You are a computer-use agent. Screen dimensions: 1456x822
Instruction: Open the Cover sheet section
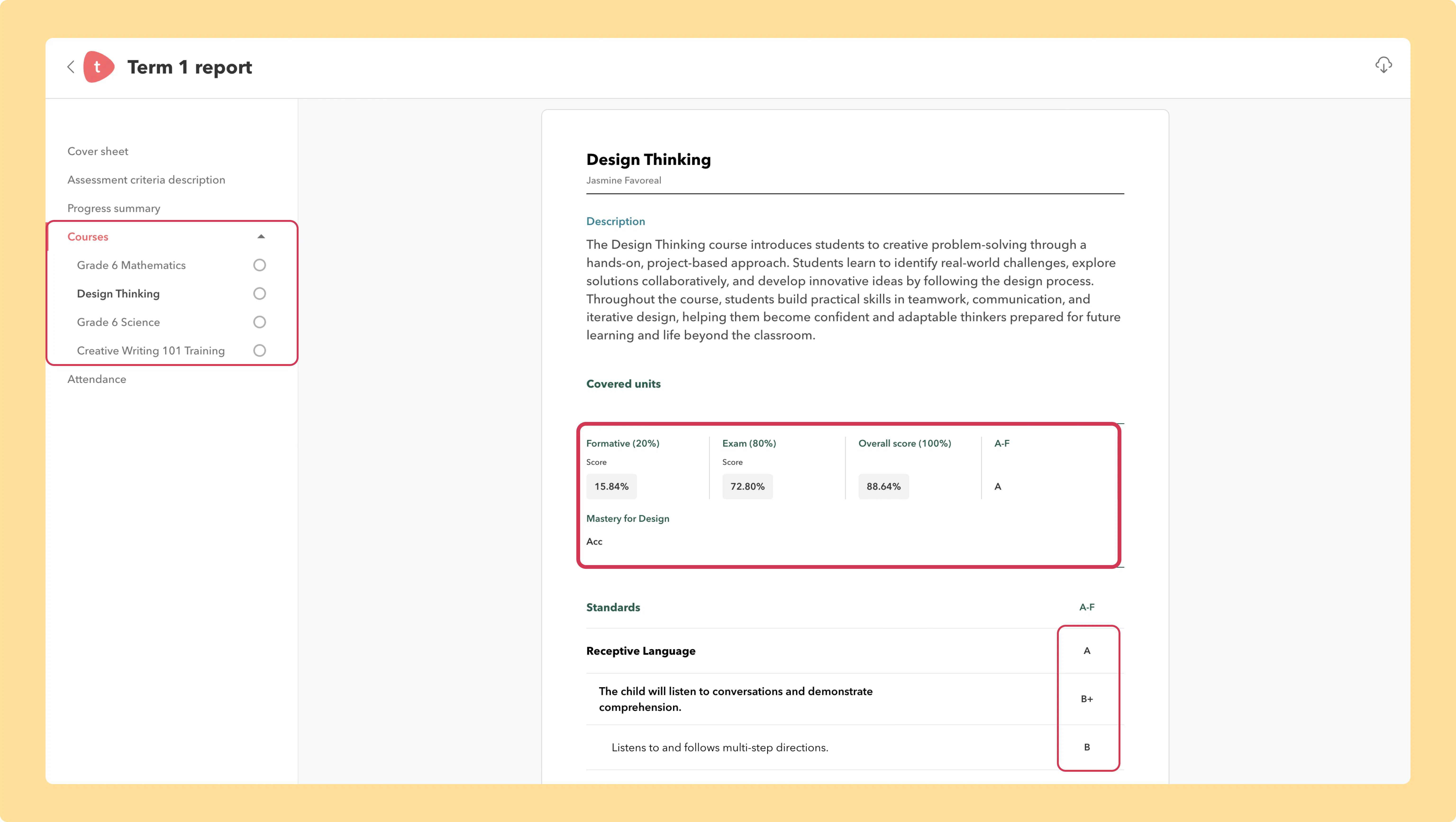click(x=98, y=151)
